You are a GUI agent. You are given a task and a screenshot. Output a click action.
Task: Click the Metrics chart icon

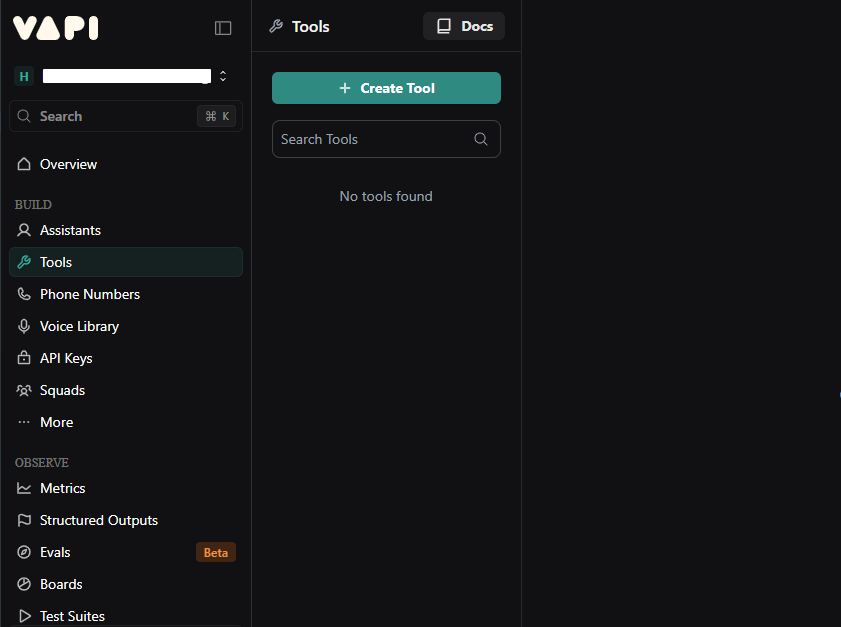25,488
